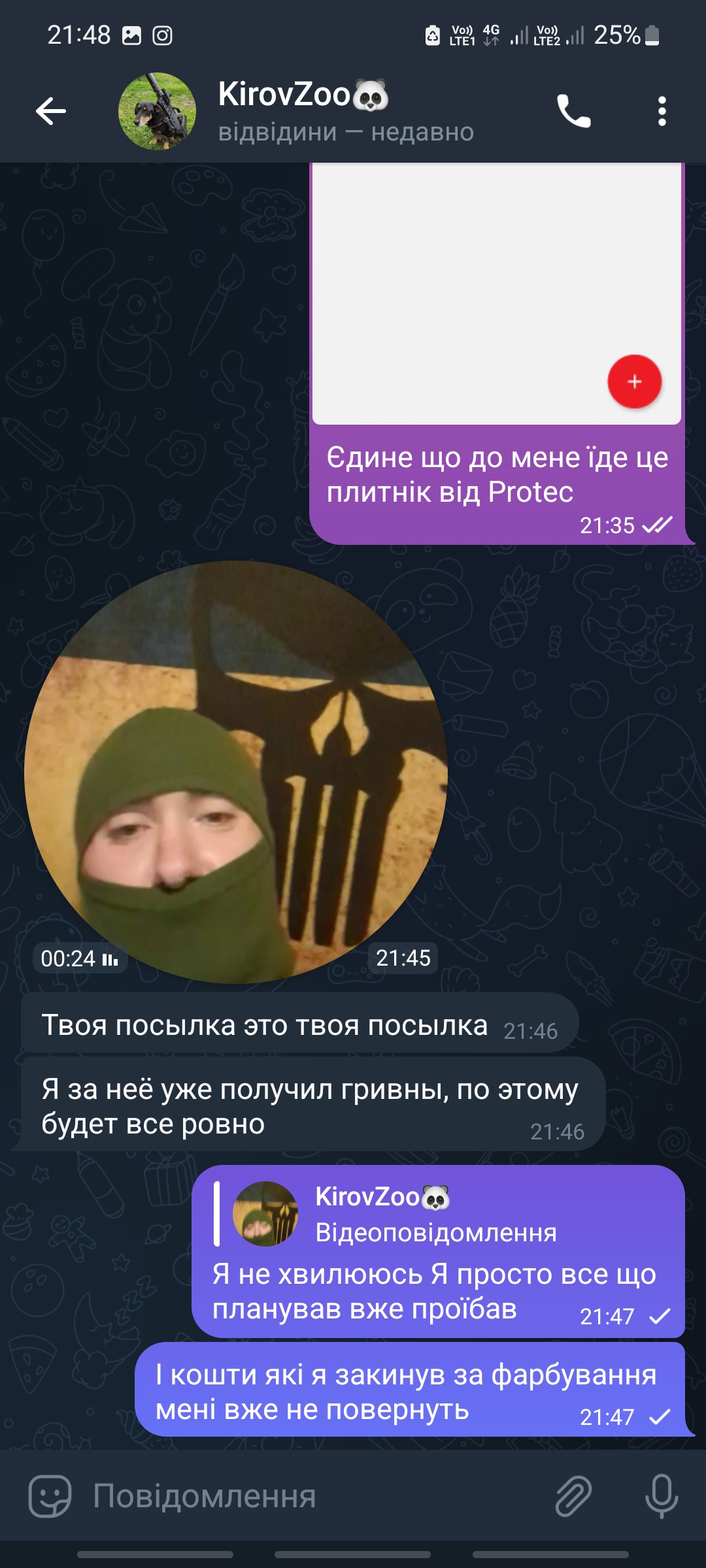Play the round video message
The image size is (706, 1568).
236,772
